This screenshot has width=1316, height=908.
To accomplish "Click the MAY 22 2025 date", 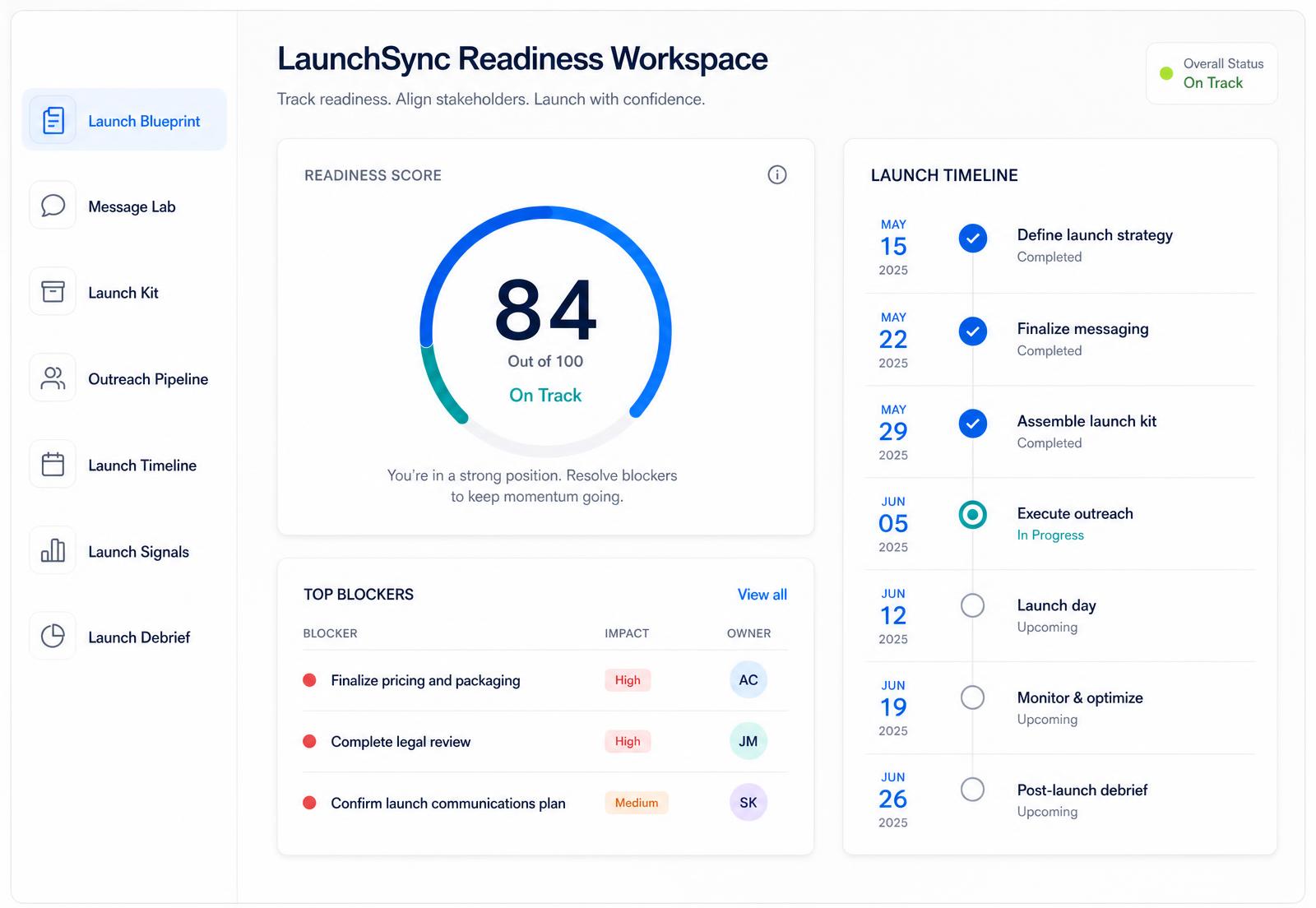I will (893, 340).
